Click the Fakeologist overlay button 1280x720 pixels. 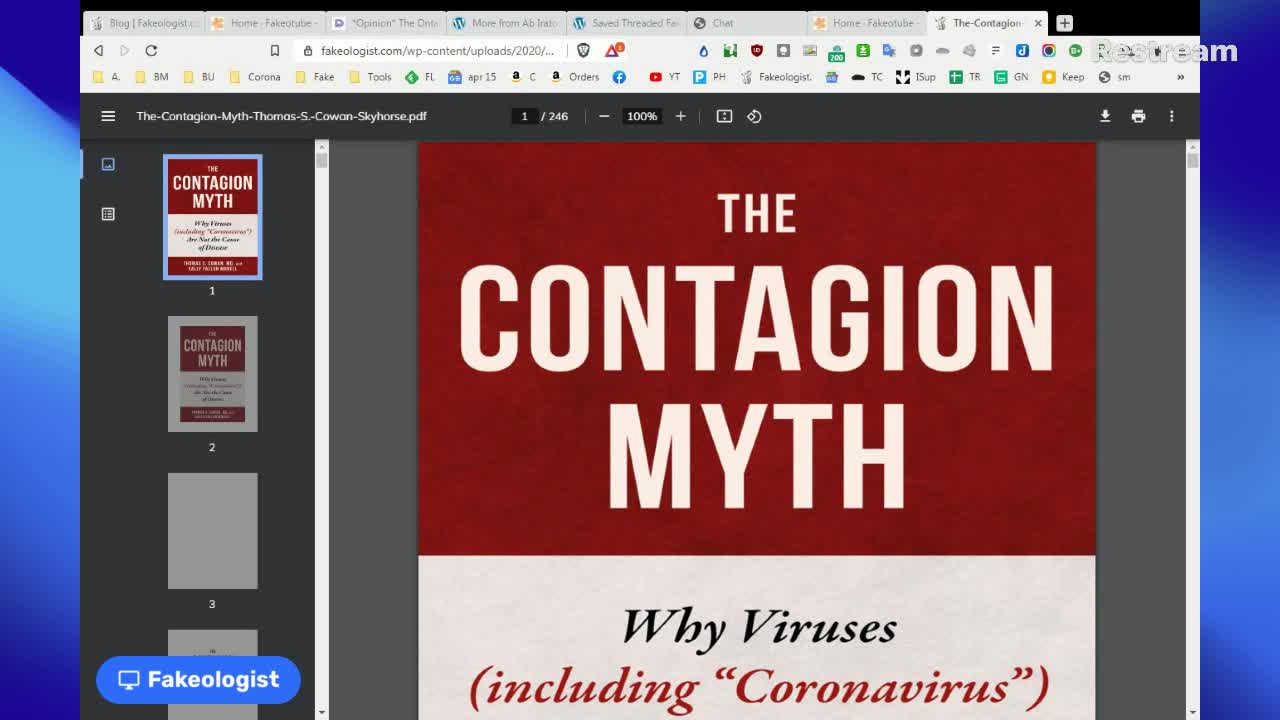(198, 680)
